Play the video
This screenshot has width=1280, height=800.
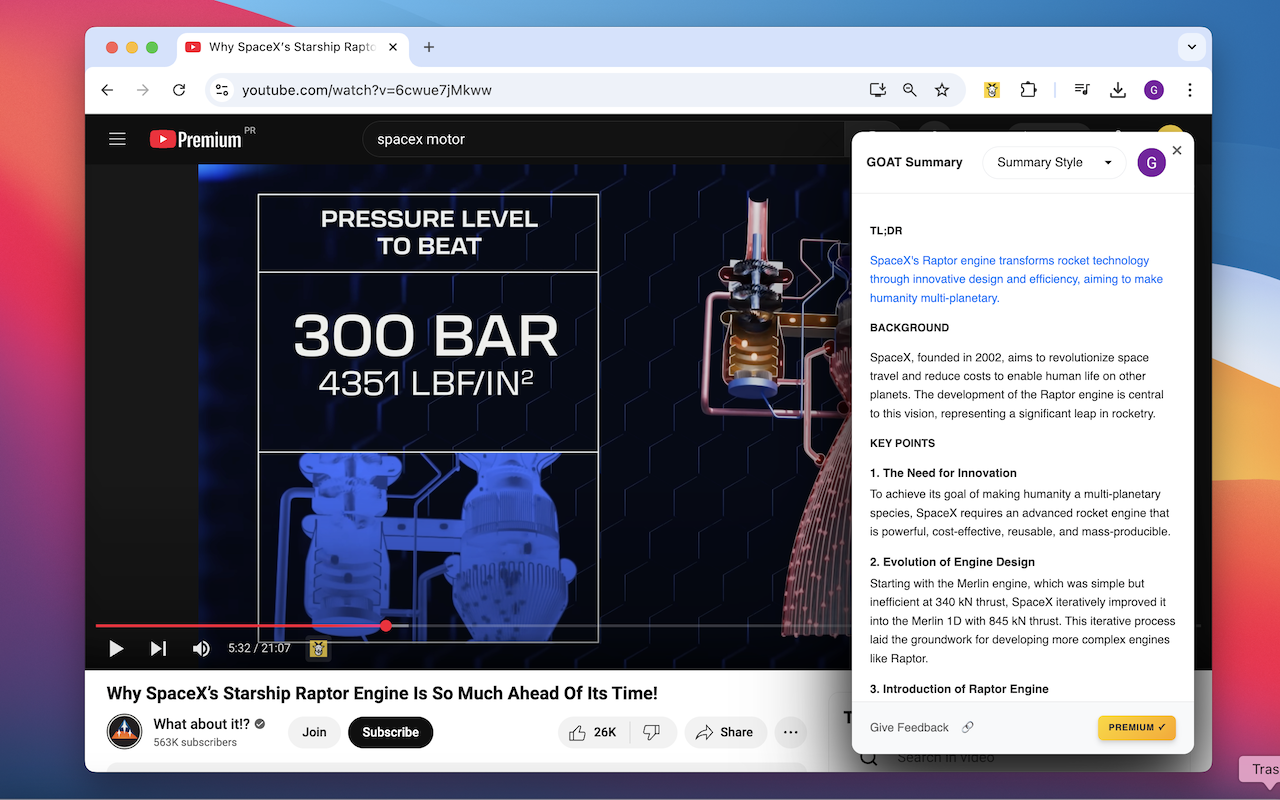click(x=116, y=649)
